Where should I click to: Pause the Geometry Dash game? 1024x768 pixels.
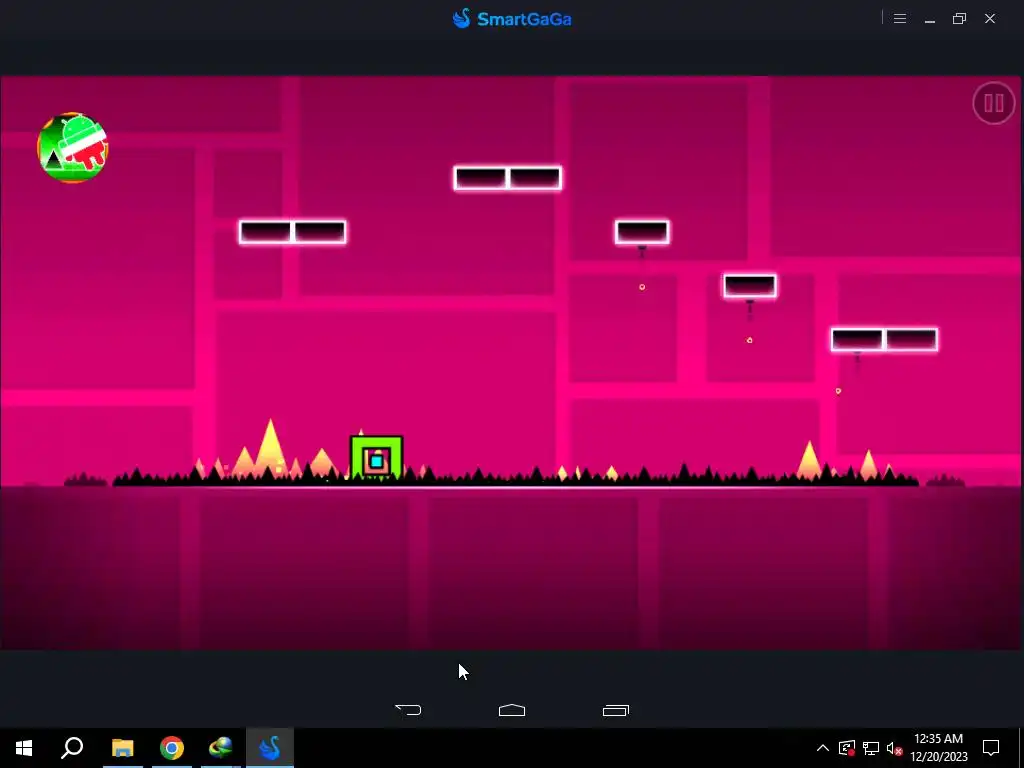pos(993,103)
